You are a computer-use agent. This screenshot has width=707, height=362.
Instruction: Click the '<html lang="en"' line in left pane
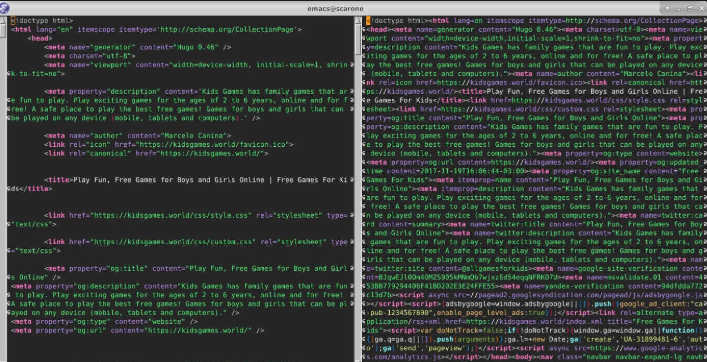[x=156, y=30]
